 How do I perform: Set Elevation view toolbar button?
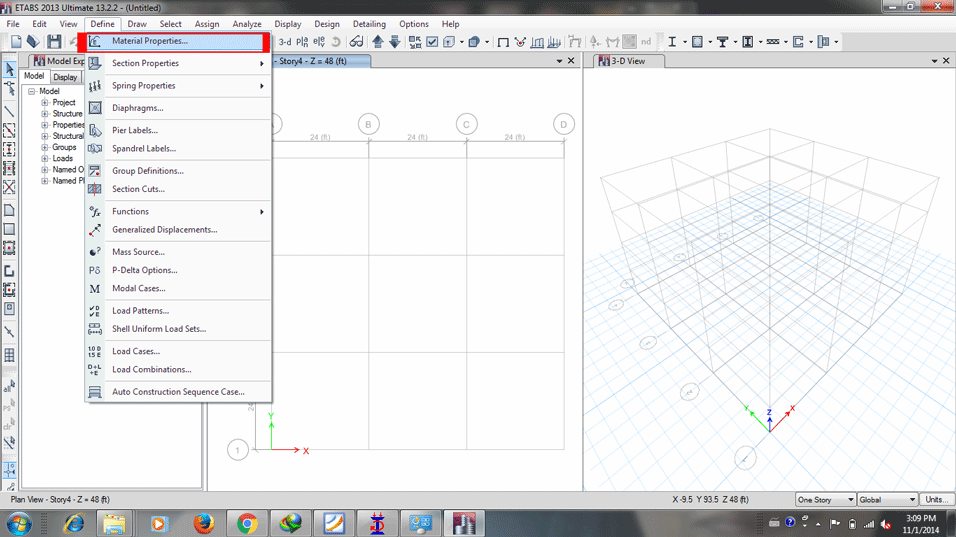tap(319, 42)
